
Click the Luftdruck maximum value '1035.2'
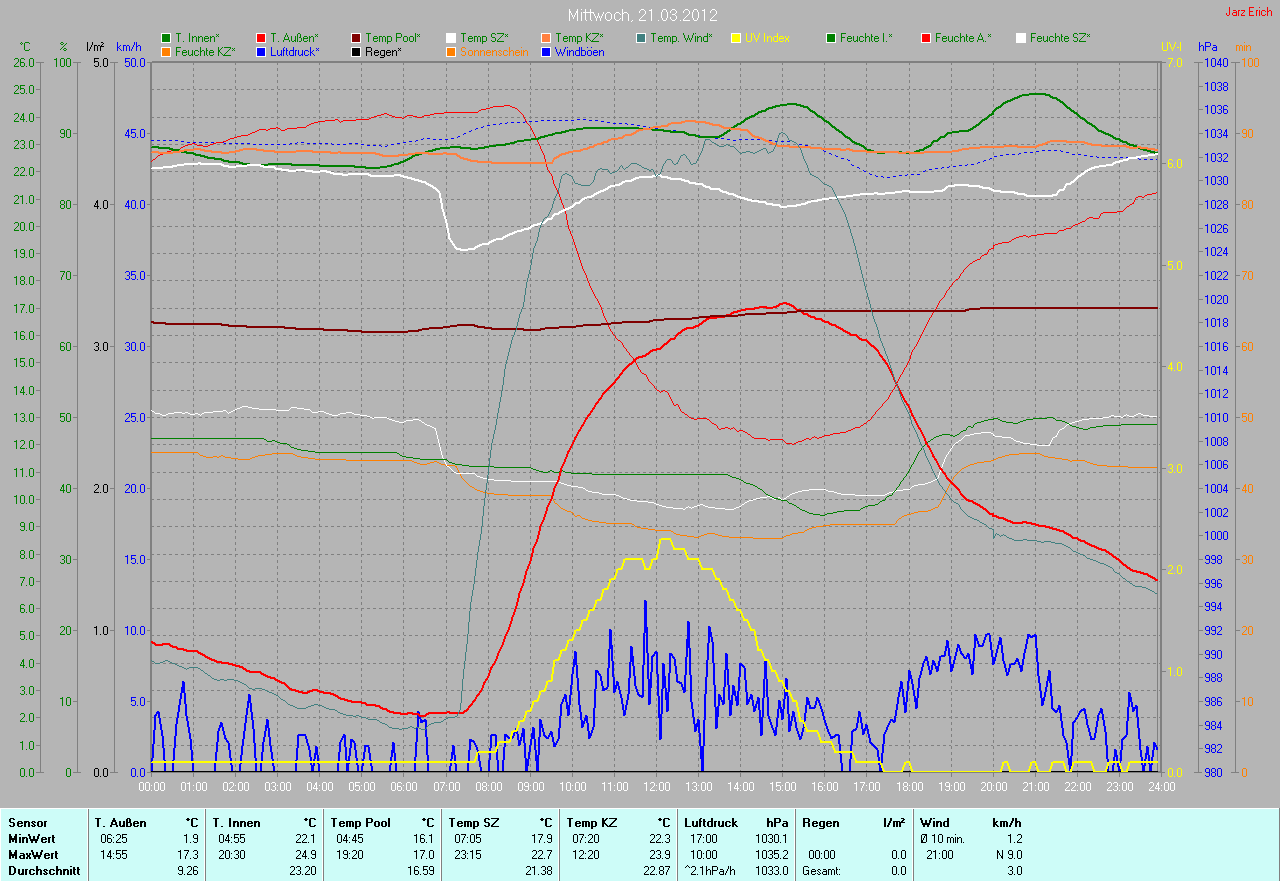click(772, 855)
